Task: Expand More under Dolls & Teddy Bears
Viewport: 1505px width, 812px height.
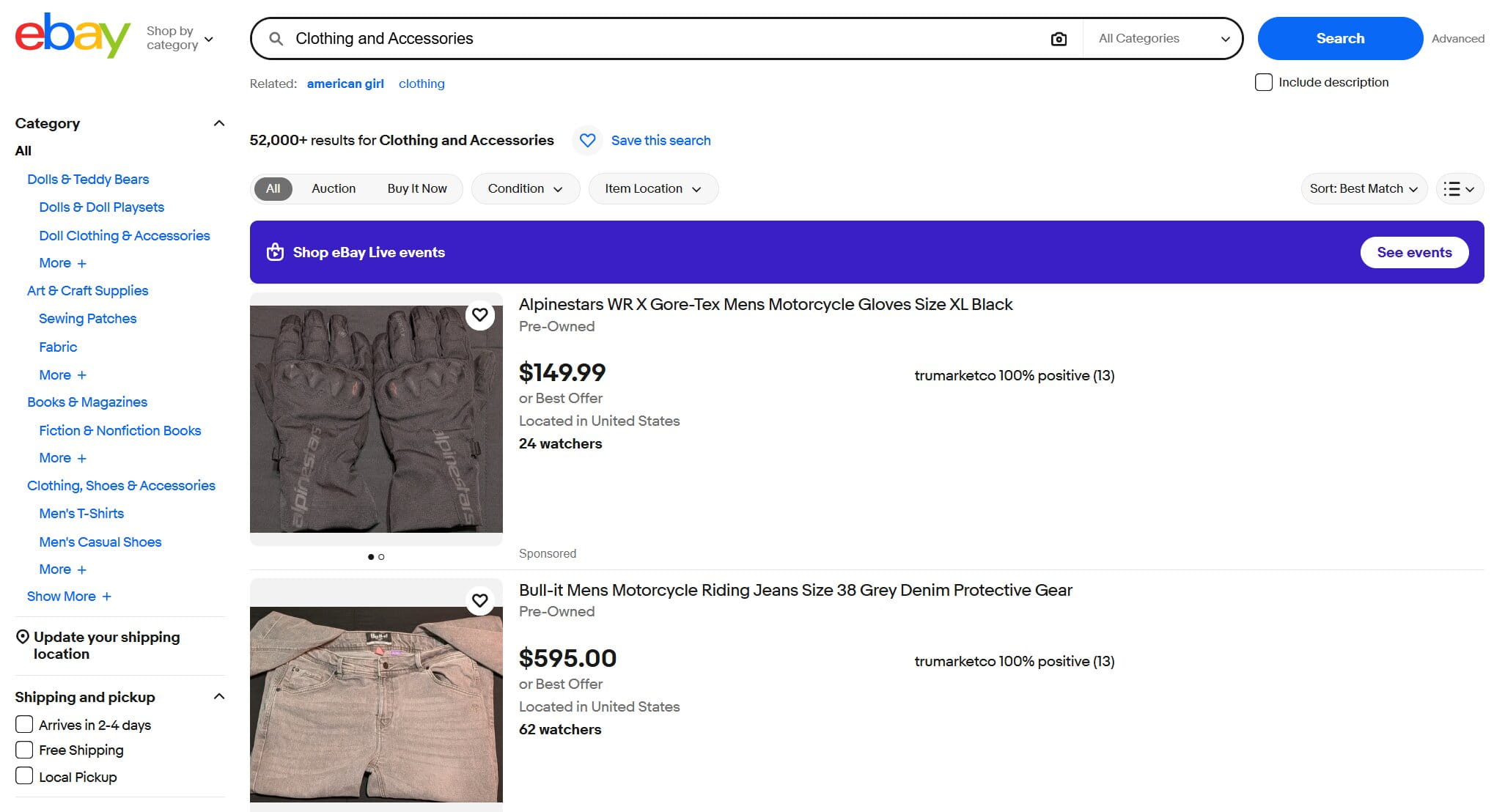Action: [x=62, y=263]
